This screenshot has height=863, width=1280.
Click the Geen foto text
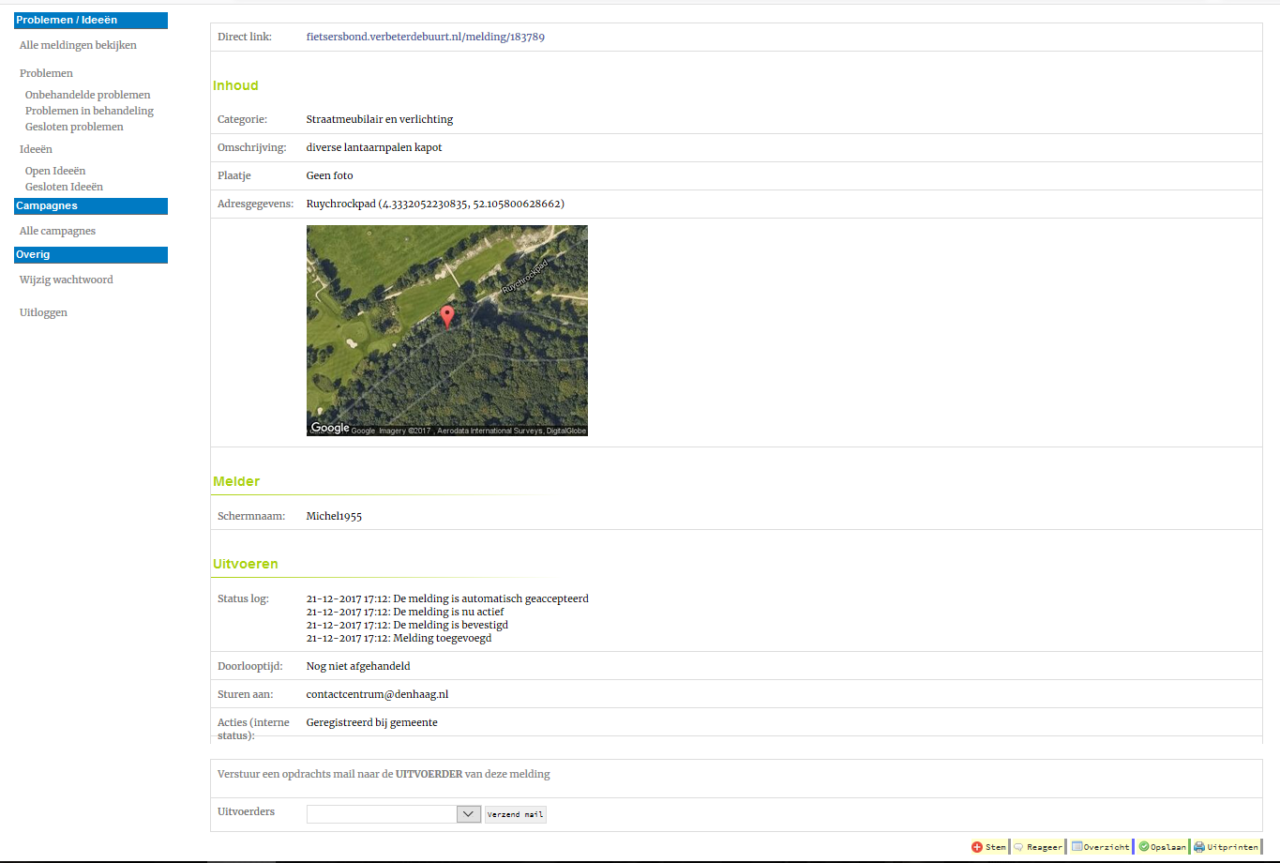(329, 176)
